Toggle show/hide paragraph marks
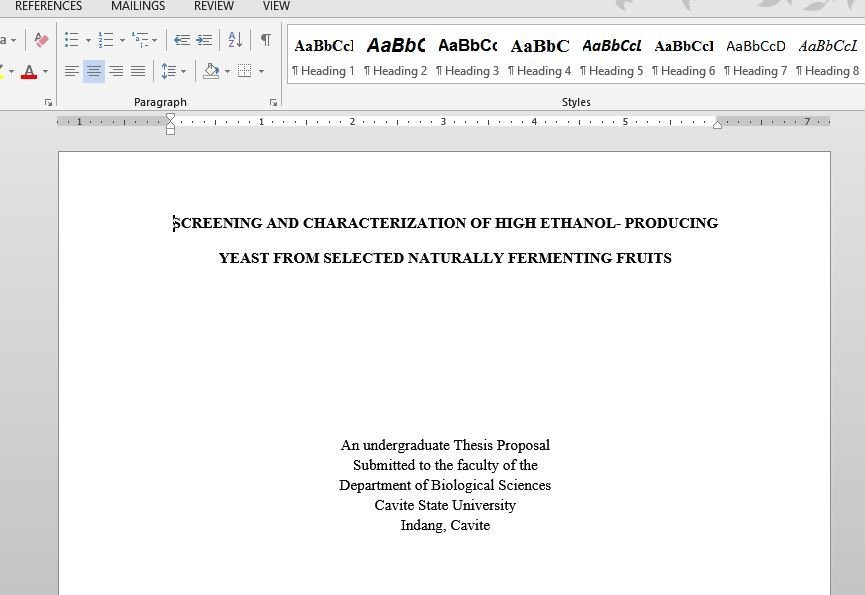This screenshot has height=595, width=865. click(265, 40)
